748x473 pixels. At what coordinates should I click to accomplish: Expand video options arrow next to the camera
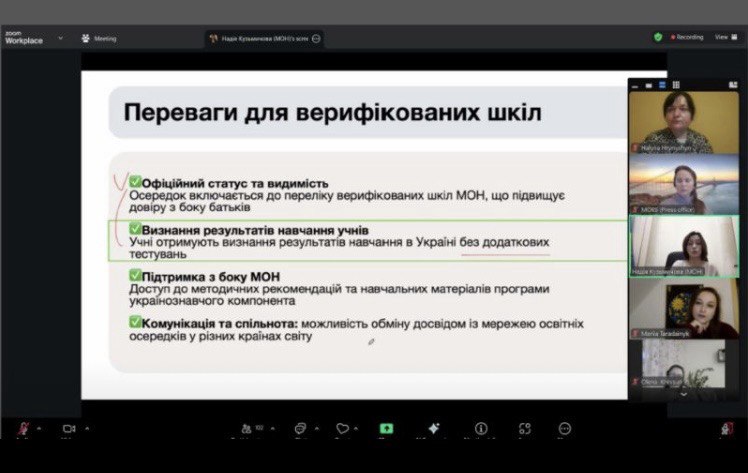click(88, 427)
